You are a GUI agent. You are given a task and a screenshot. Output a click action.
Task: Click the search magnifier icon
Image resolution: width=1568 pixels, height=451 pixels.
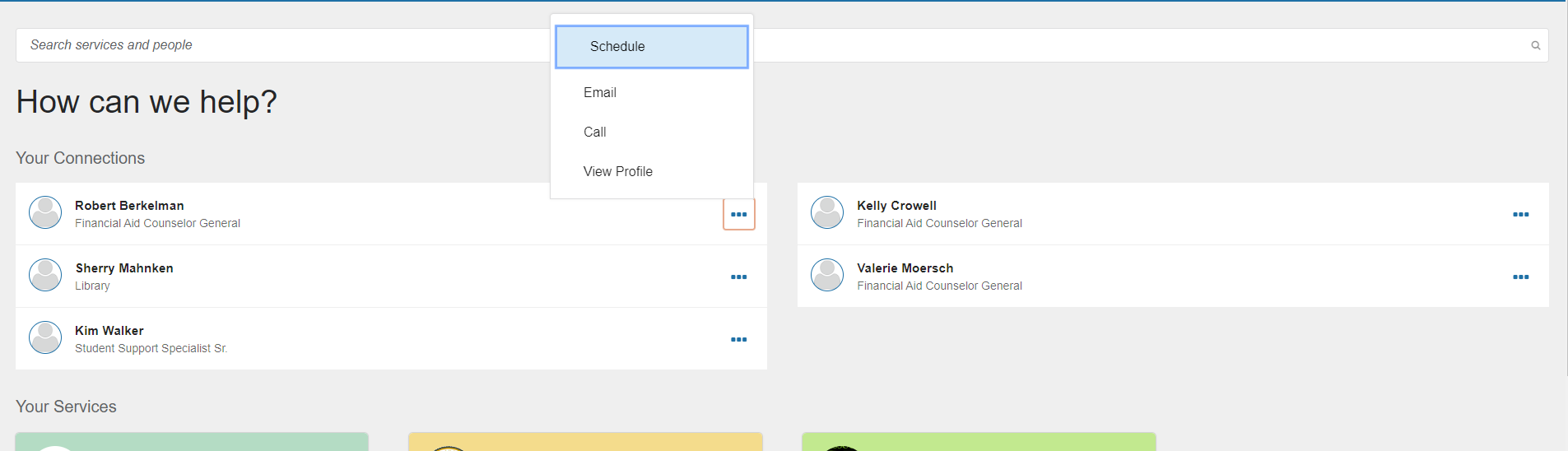[1535, 45]
